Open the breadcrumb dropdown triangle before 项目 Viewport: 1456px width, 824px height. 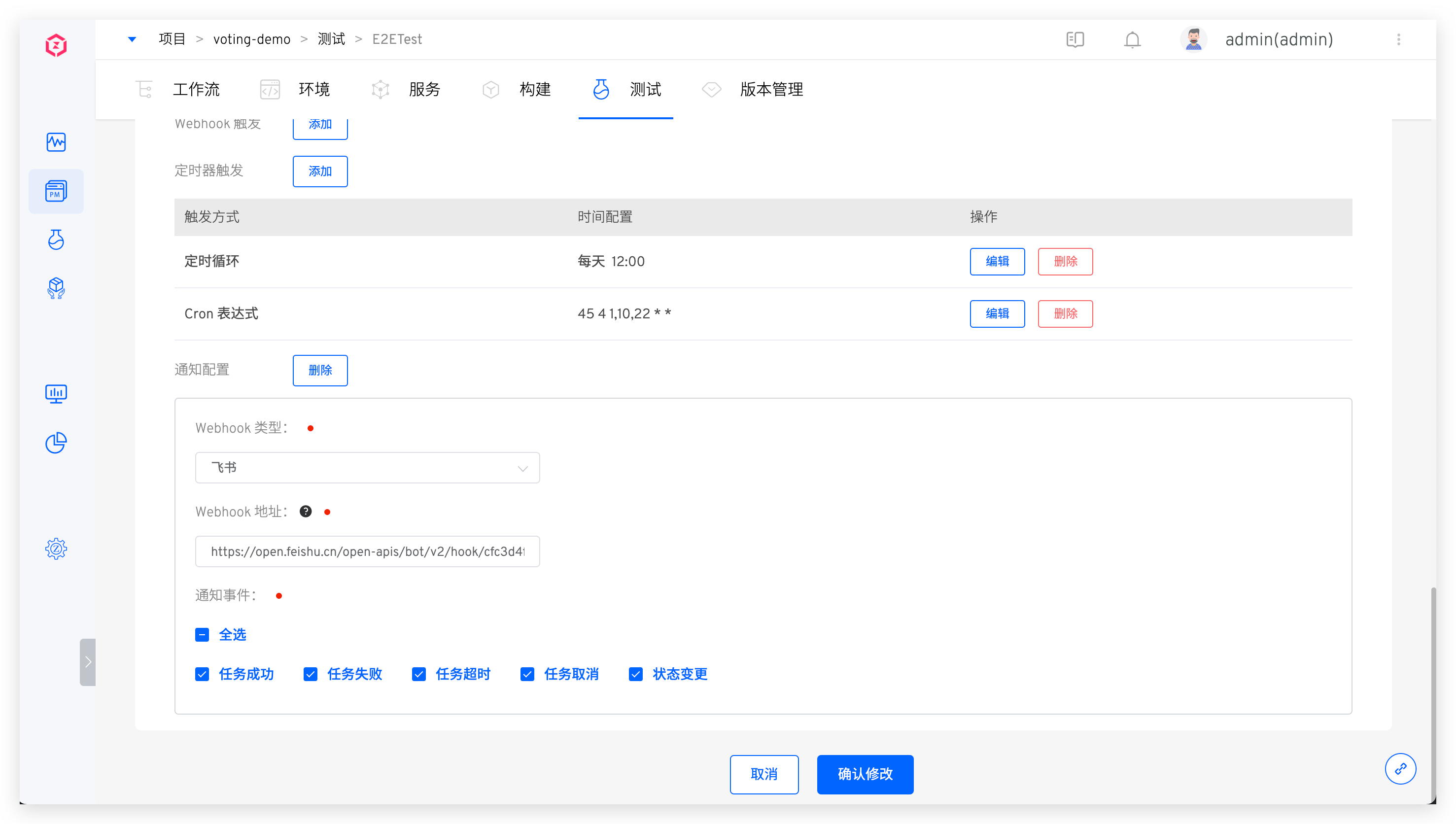point(132,39)
